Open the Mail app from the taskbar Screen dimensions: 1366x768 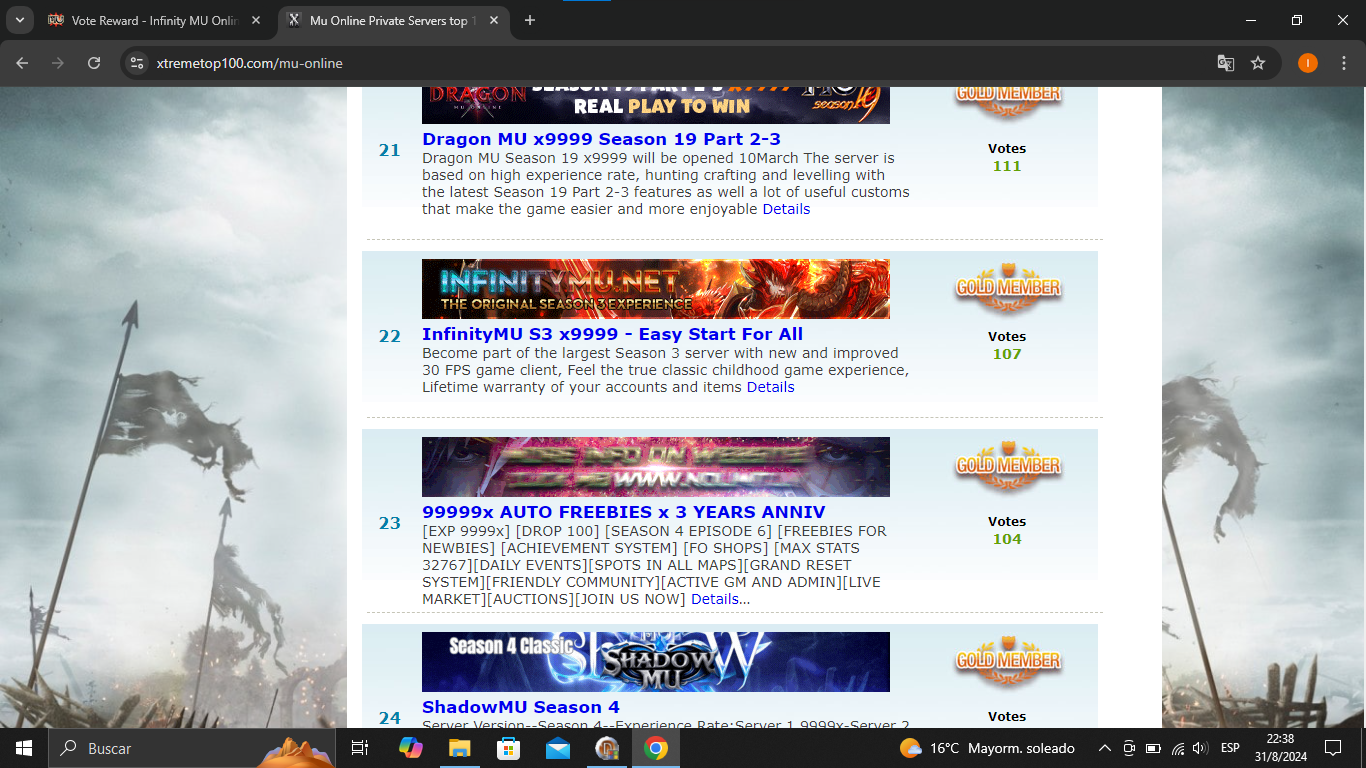point(557,748)
